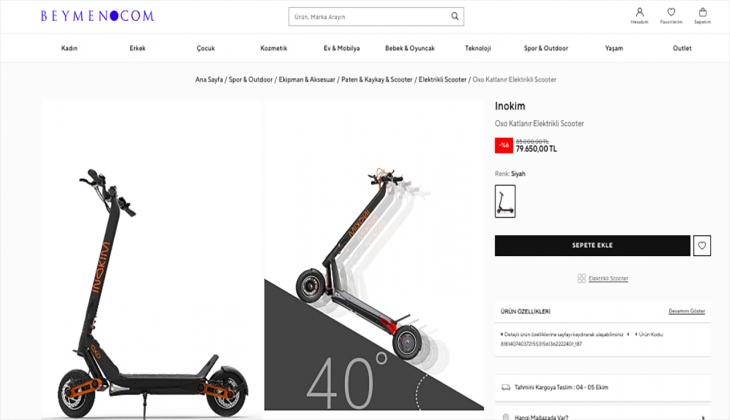Go to Paten & Kaykay & Scooter breadcrumb
The image size is (730, 420).
(377, 80)
